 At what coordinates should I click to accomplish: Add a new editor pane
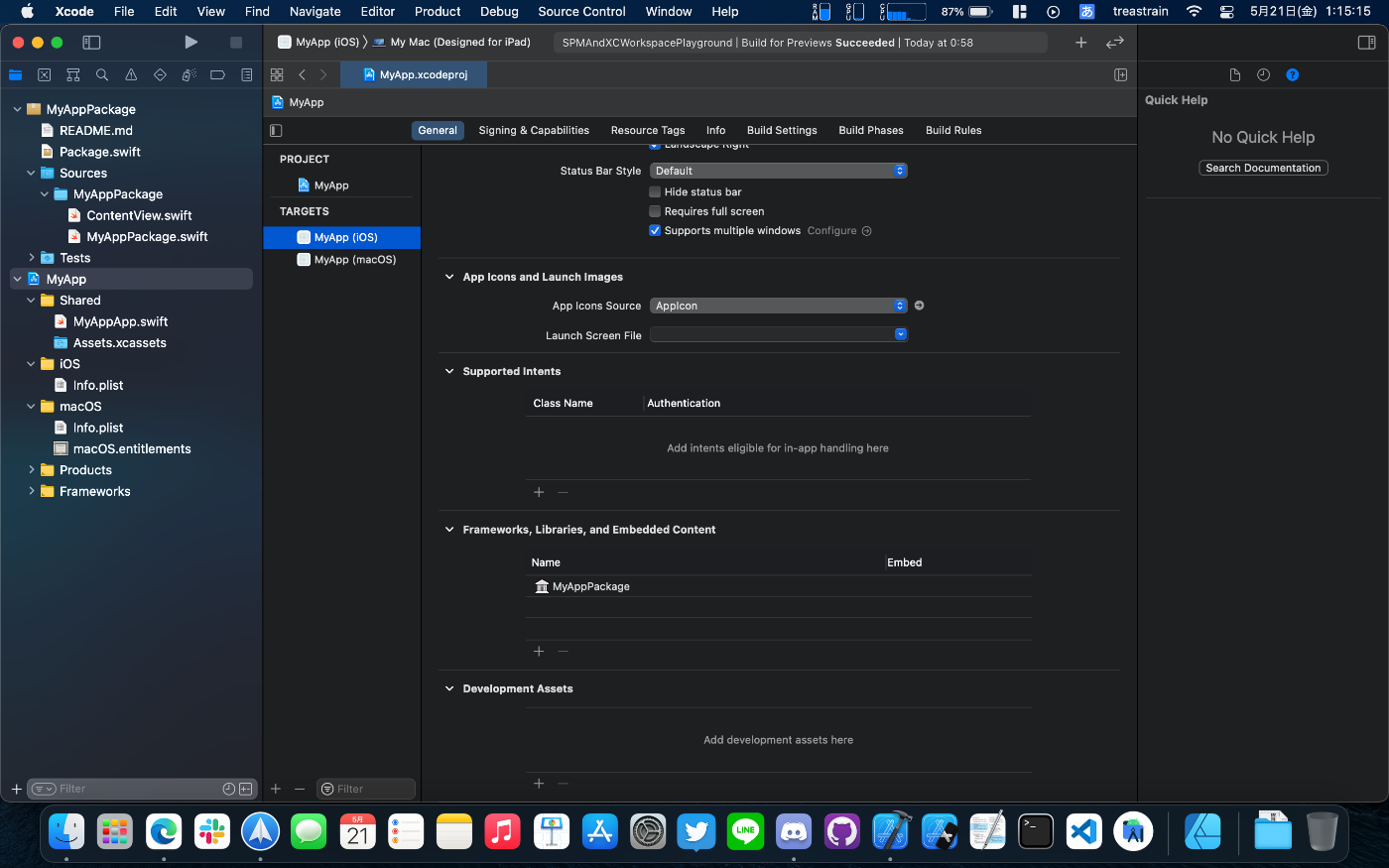click(x=1120, y=75)
